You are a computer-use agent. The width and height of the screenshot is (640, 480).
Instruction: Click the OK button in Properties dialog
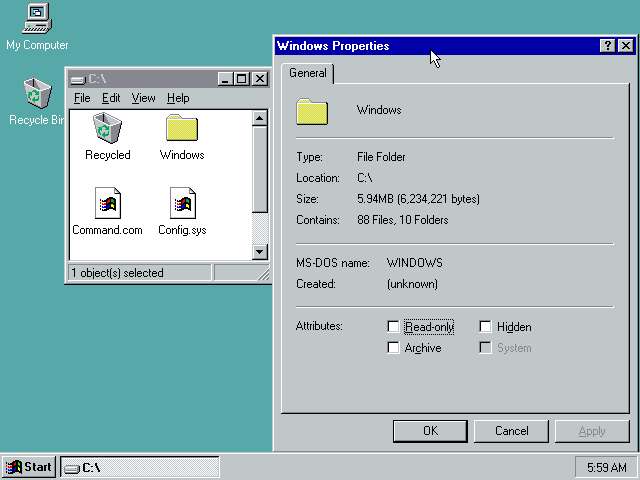click(430, 431)
